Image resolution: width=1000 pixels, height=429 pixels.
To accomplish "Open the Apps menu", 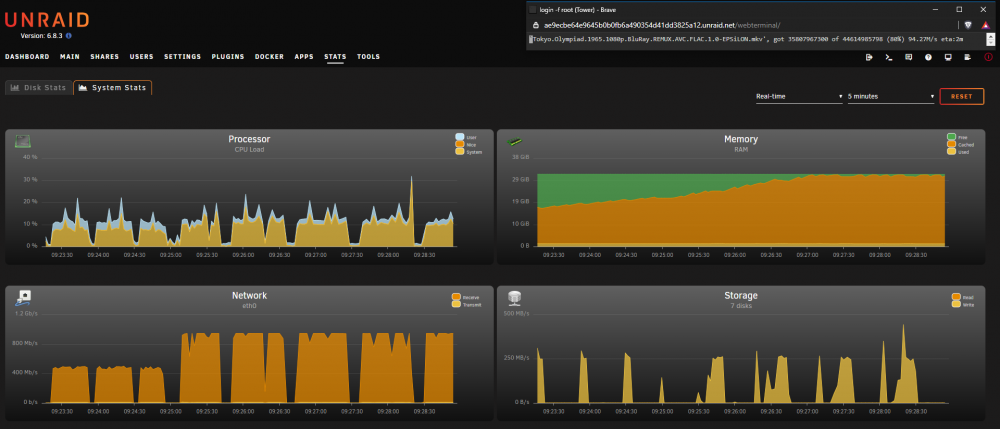I will pos(304,57).
